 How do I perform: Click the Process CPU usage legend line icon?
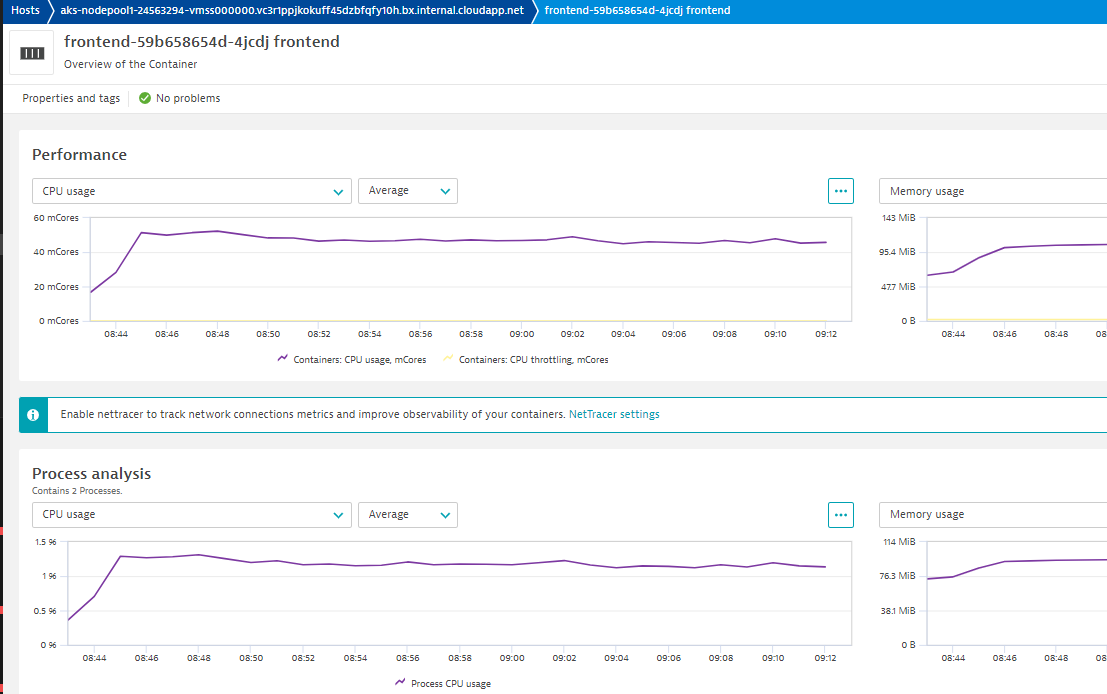click(x=400, y=682)
